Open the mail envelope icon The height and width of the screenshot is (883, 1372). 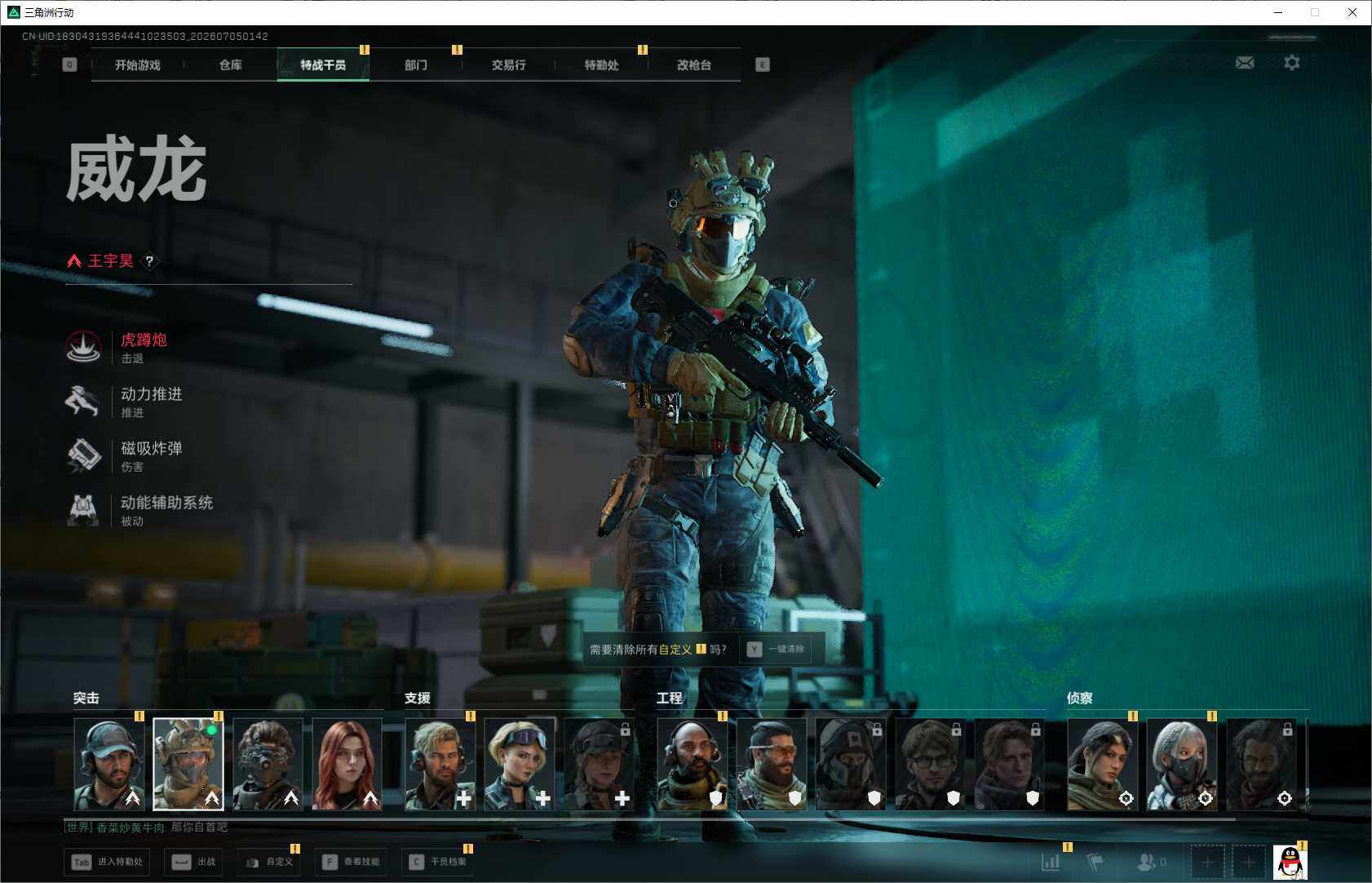pyautogui.click(x=1245, y=63)
